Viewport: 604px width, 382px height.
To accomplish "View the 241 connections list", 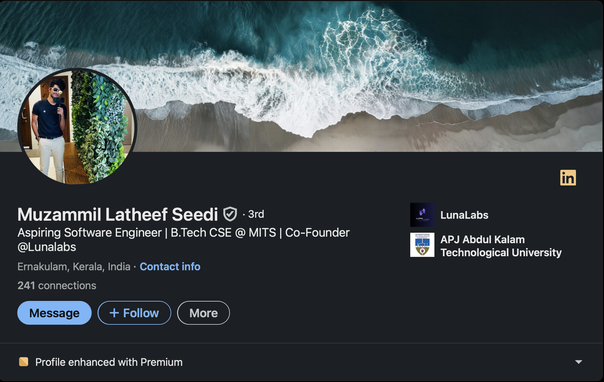I will pos(57,285).
